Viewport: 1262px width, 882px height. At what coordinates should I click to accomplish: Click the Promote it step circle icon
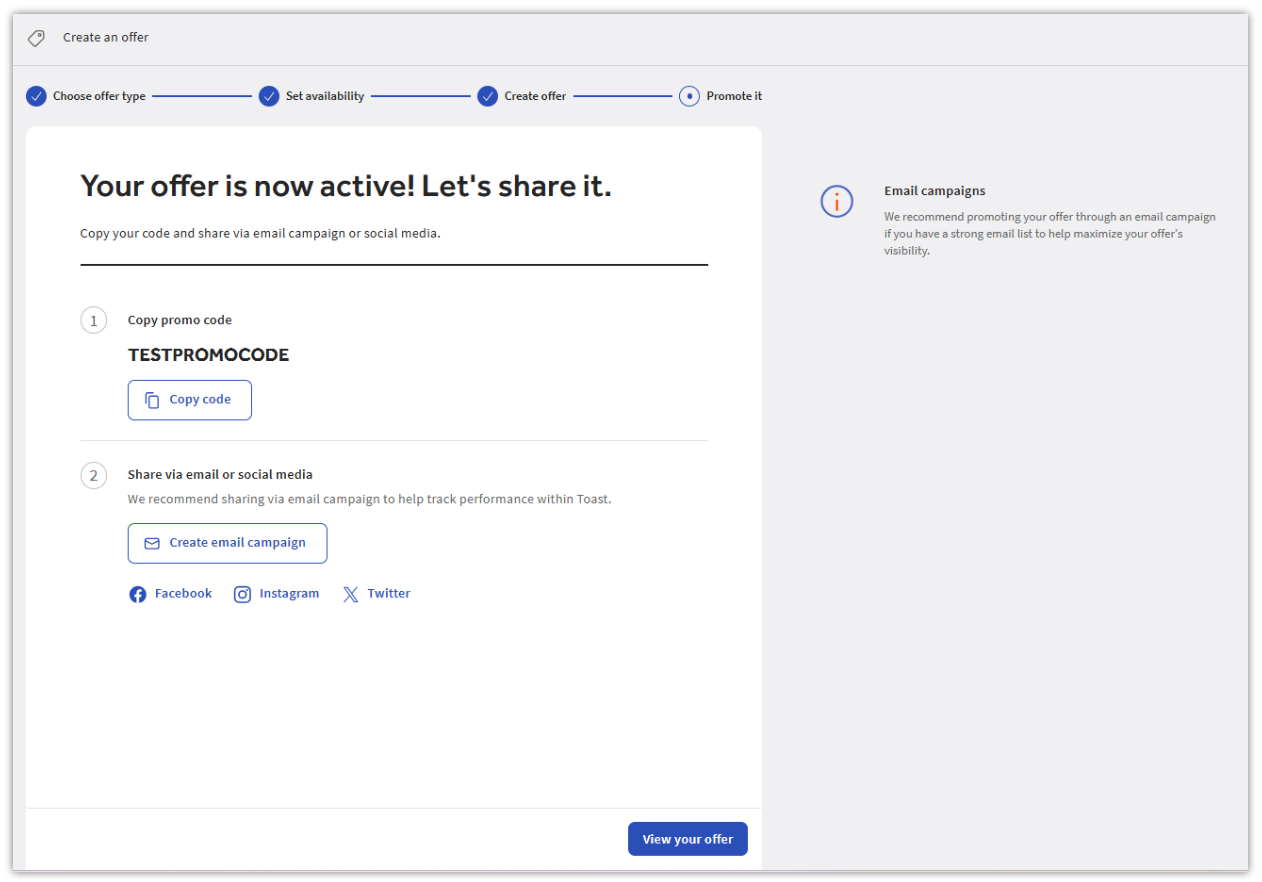tap(689, 96)
